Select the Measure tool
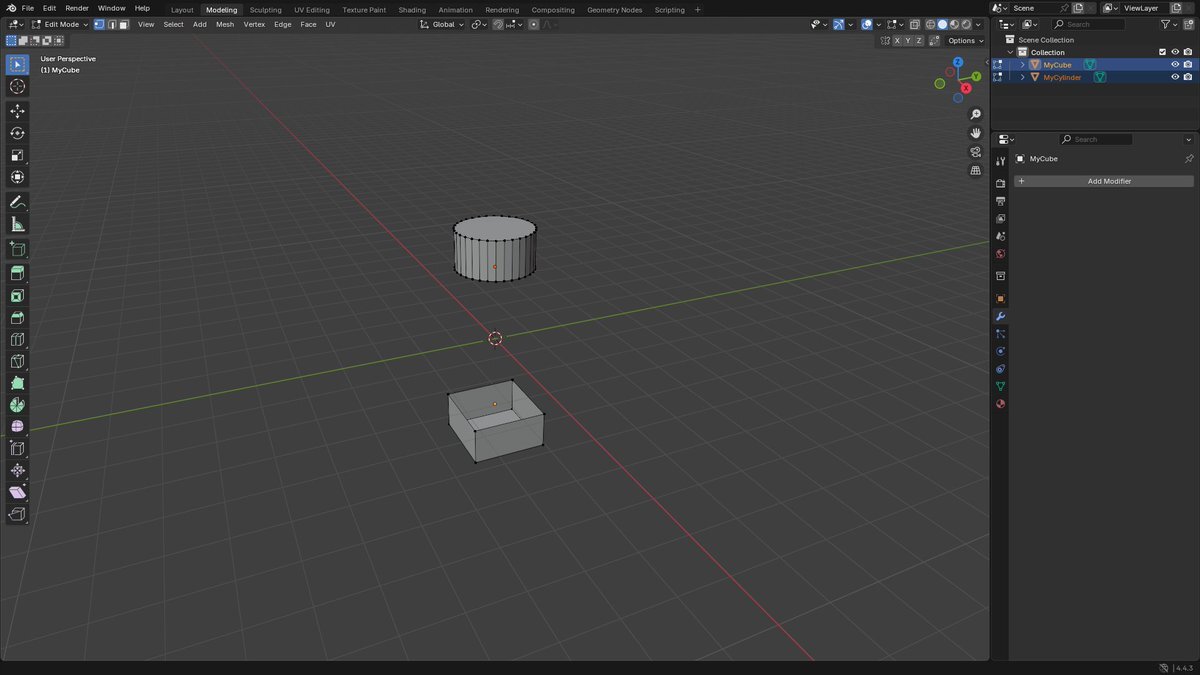Viewport: 1200px width, 675px height. 17,224
